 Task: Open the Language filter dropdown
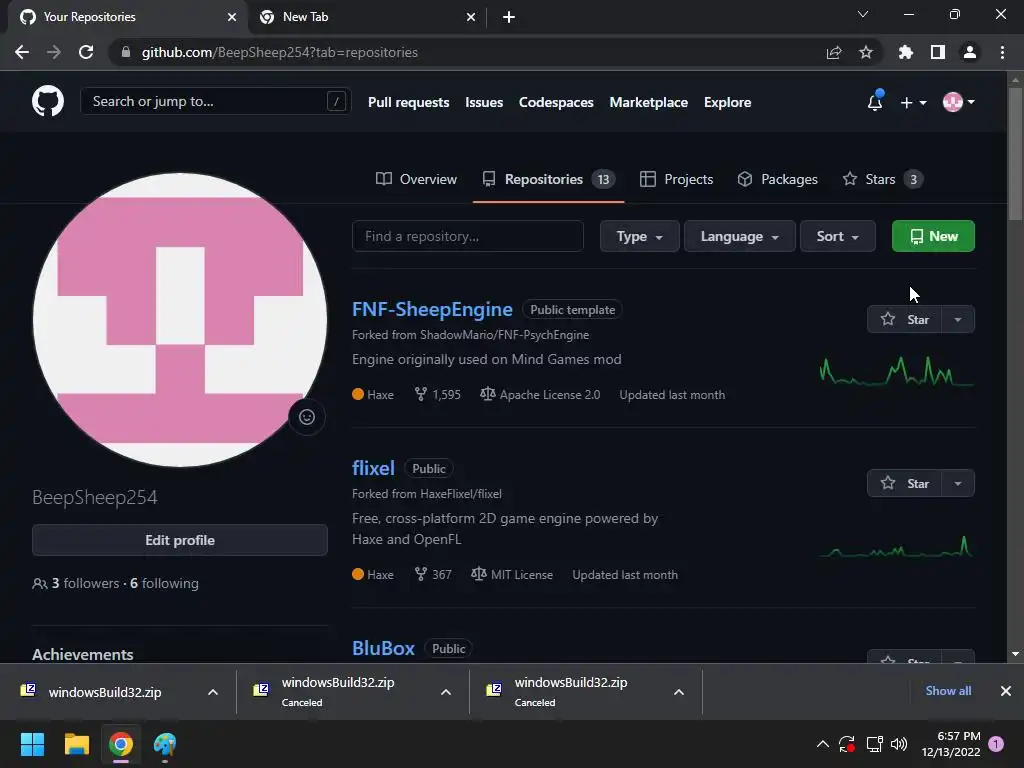point(739,236)
